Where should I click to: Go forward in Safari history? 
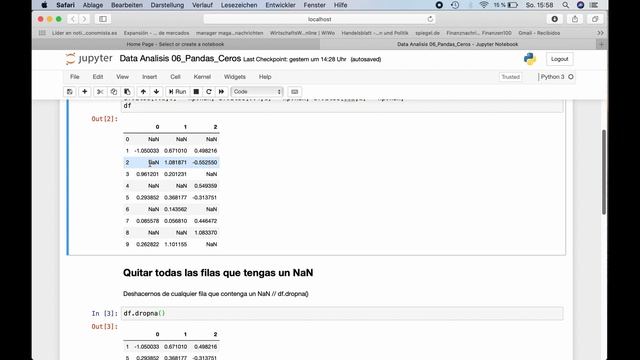coord(84,19)
